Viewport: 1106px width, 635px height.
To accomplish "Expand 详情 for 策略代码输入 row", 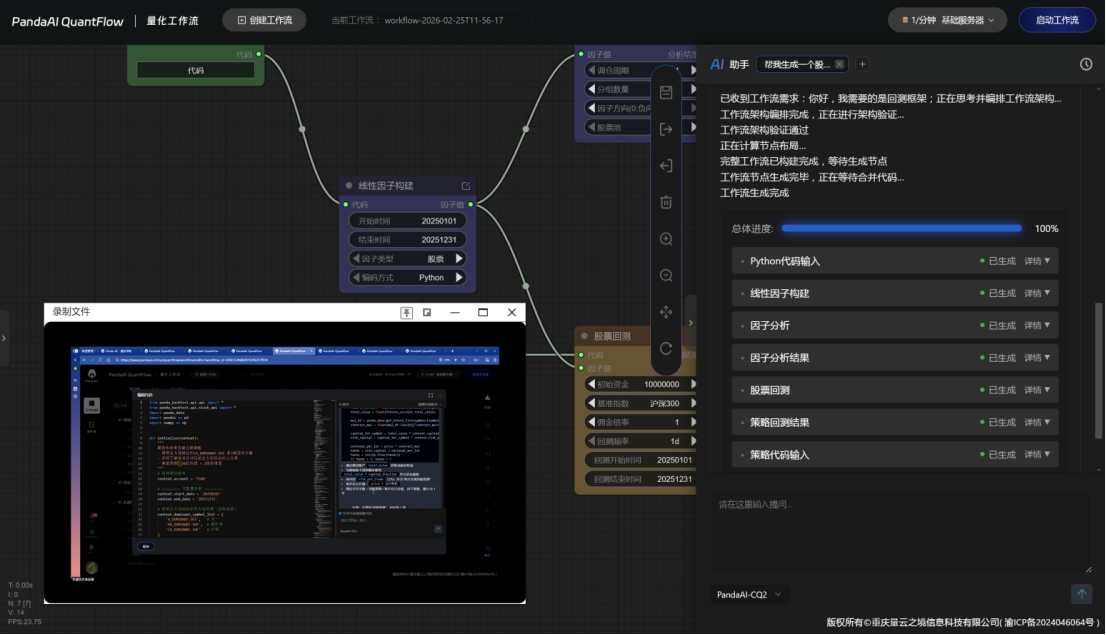I will 1037,455.
